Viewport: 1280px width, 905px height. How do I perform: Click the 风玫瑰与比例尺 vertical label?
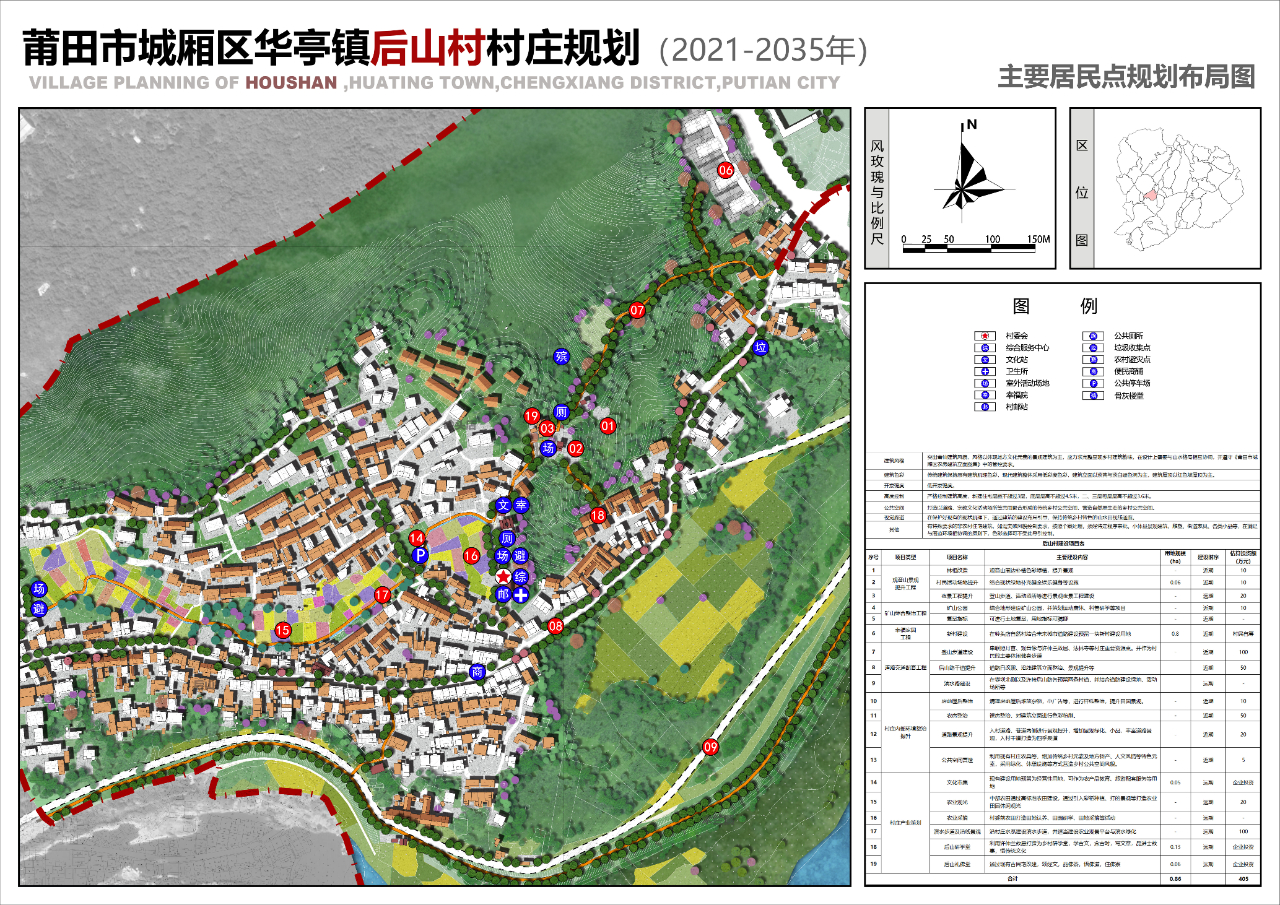point(877,192)
